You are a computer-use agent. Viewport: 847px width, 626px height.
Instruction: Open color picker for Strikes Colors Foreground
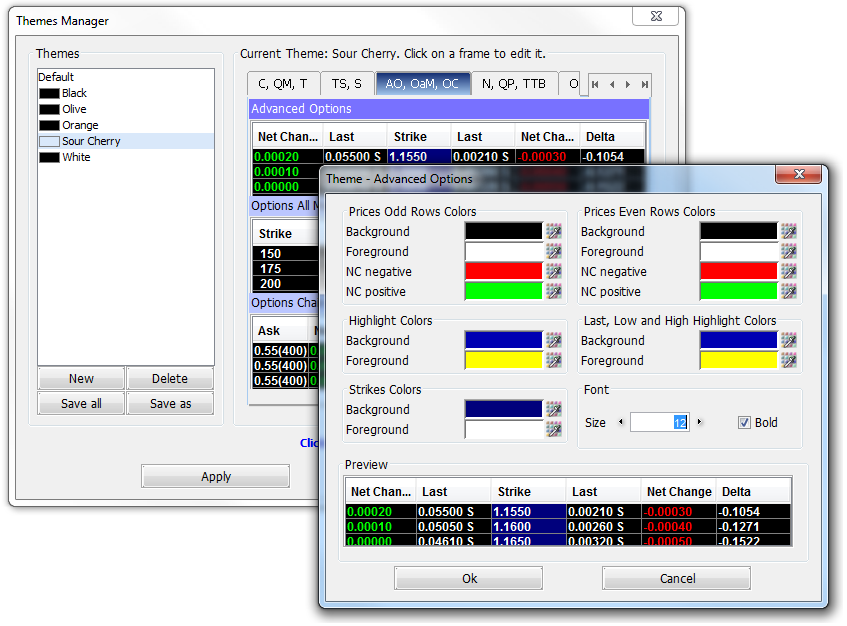tap(554, 429)
